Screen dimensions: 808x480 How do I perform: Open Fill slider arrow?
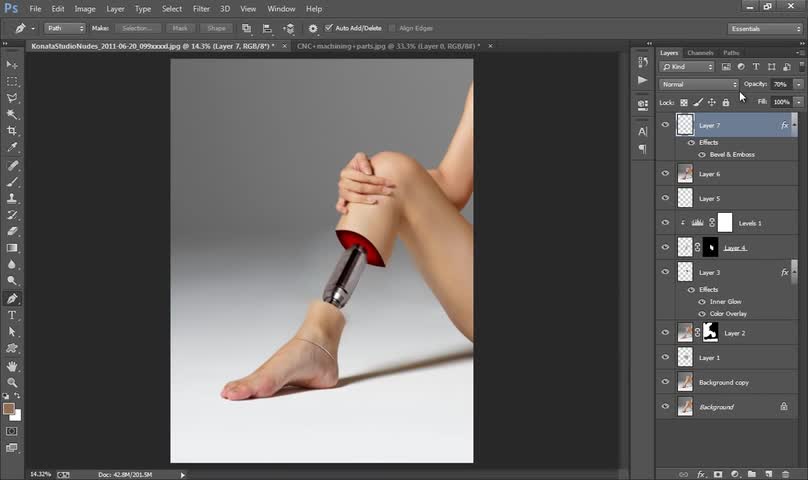point(798,102)
